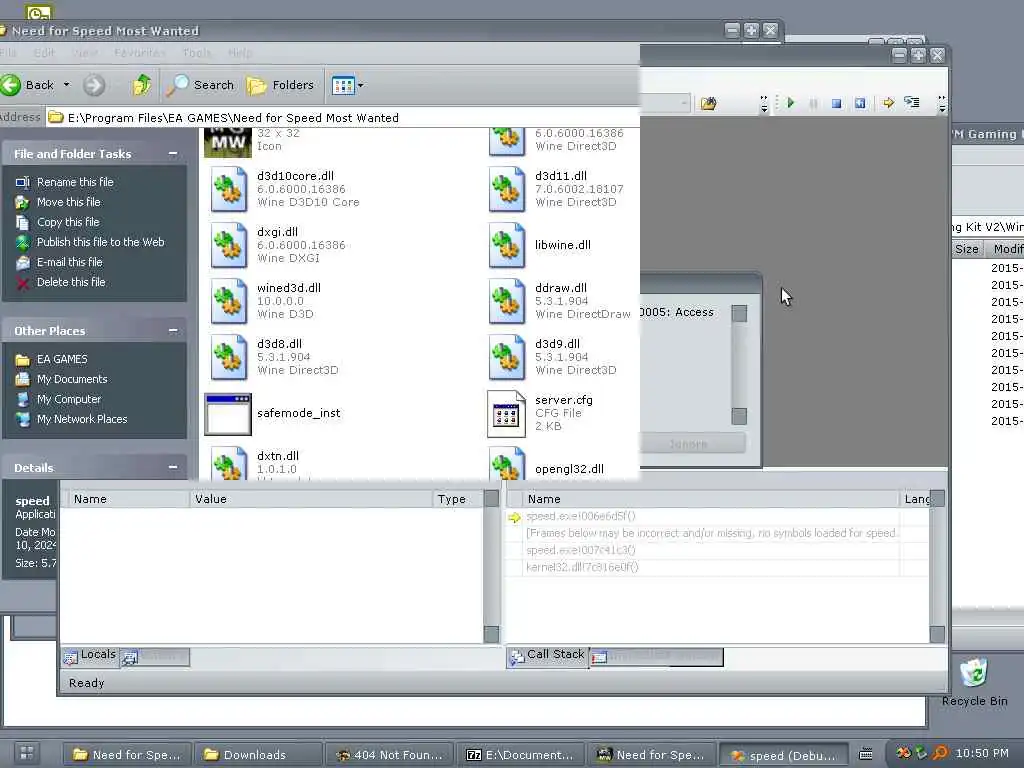Click the debugger Continue (green play) button
The width and height of the screenshot is (1024, 768).
point(791,103)
